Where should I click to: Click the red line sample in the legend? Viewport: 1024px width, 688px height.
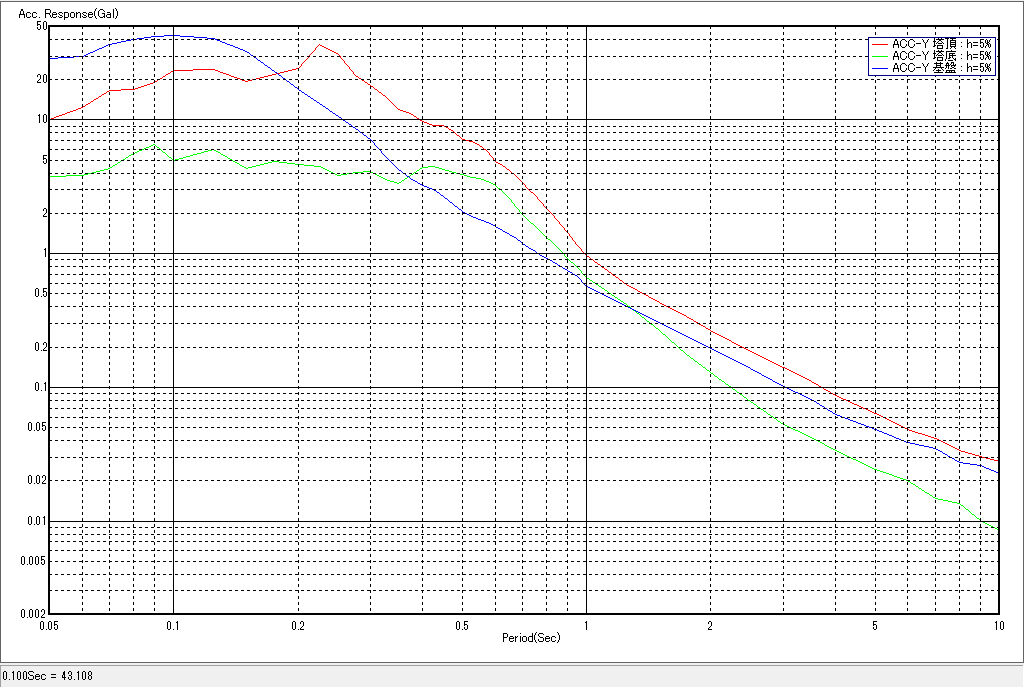(x=880, y=44)
